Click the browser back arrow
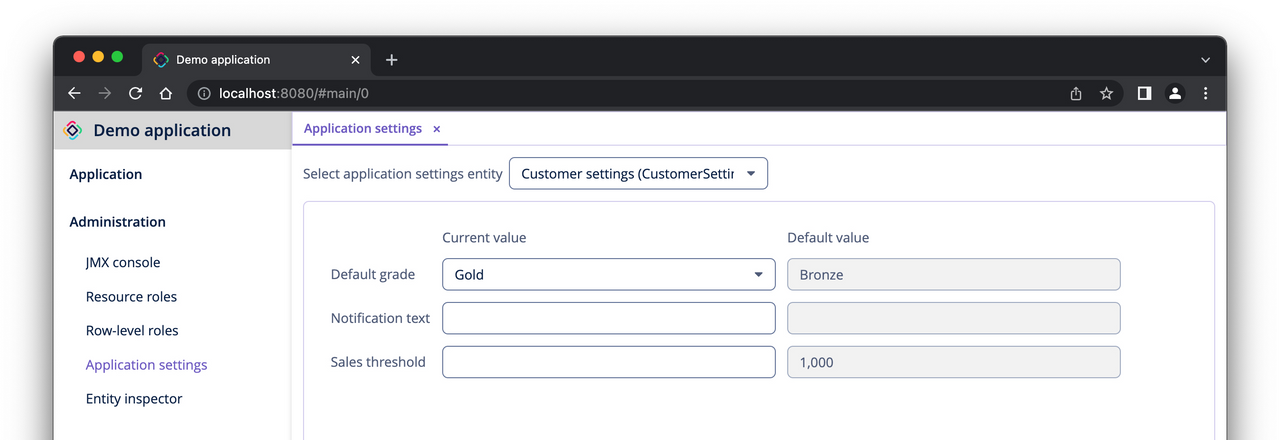 [x=74, y=93]
